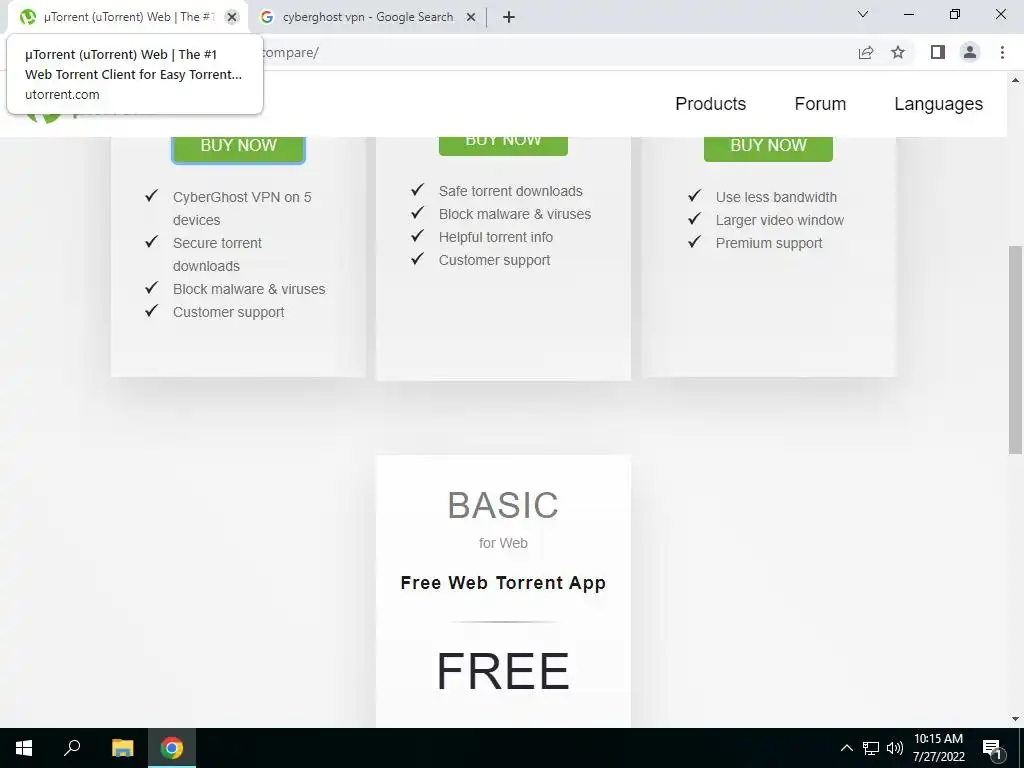This screenshot has height=768, width=1024.
Task: Click the scrollbar down arrow
Action: point(1016,719)
